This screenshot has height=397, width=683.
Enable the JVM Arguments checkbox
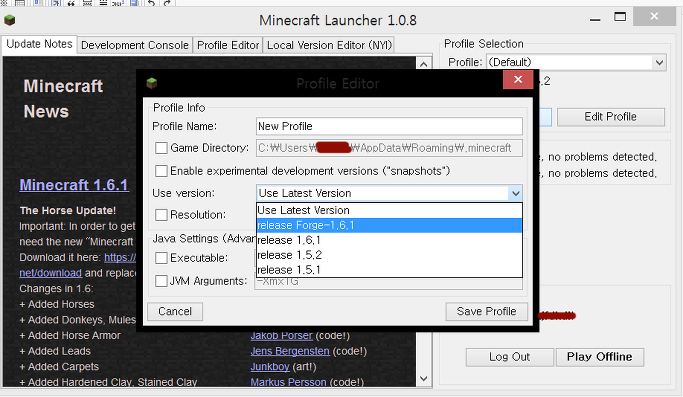[x=161, y=281]
